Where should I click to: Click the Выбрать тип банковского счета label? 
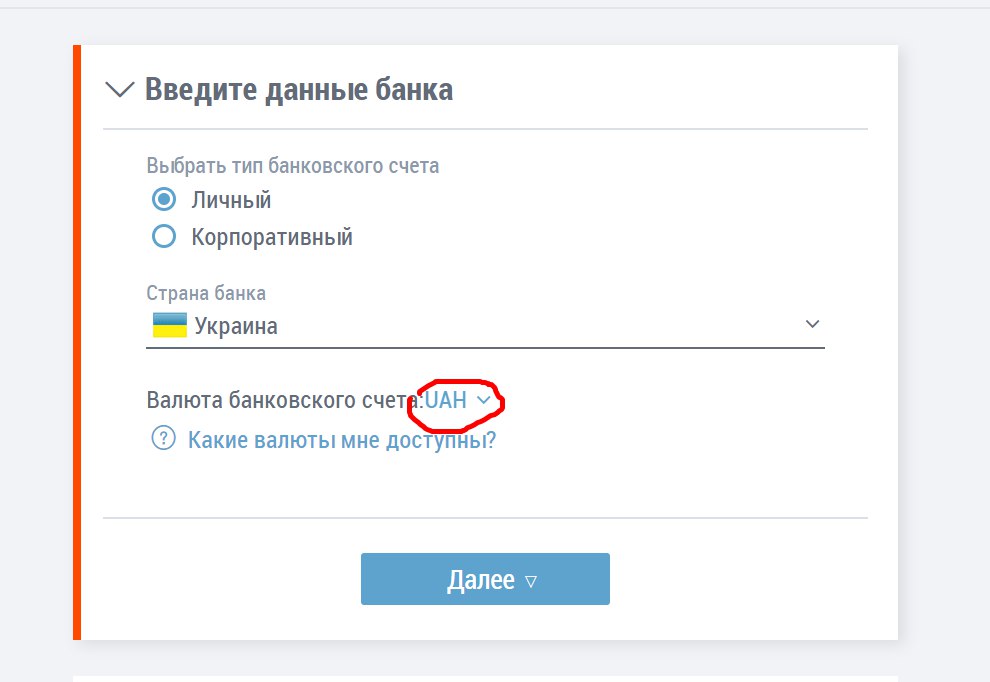tap(292, 166)
